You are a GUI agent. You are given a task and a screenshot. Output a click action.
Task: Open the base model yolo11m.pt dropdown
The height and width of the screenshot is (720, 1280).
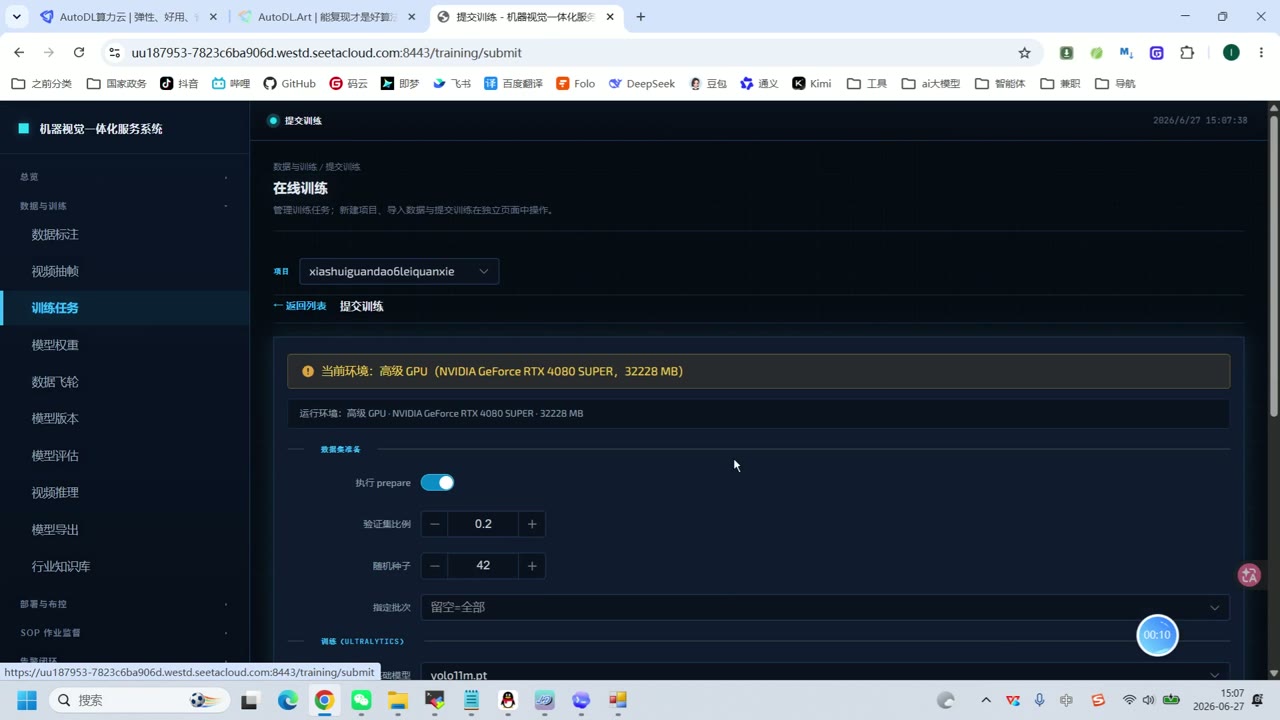825,675
